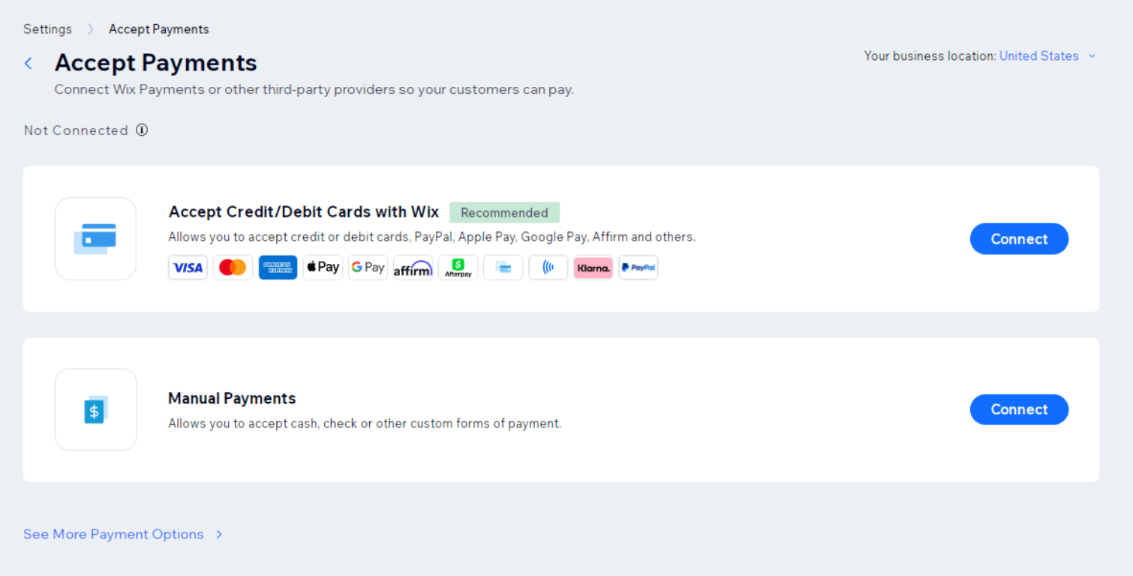Expand See More Payment Options
The image size is (1133, 576).
(122, 534)
